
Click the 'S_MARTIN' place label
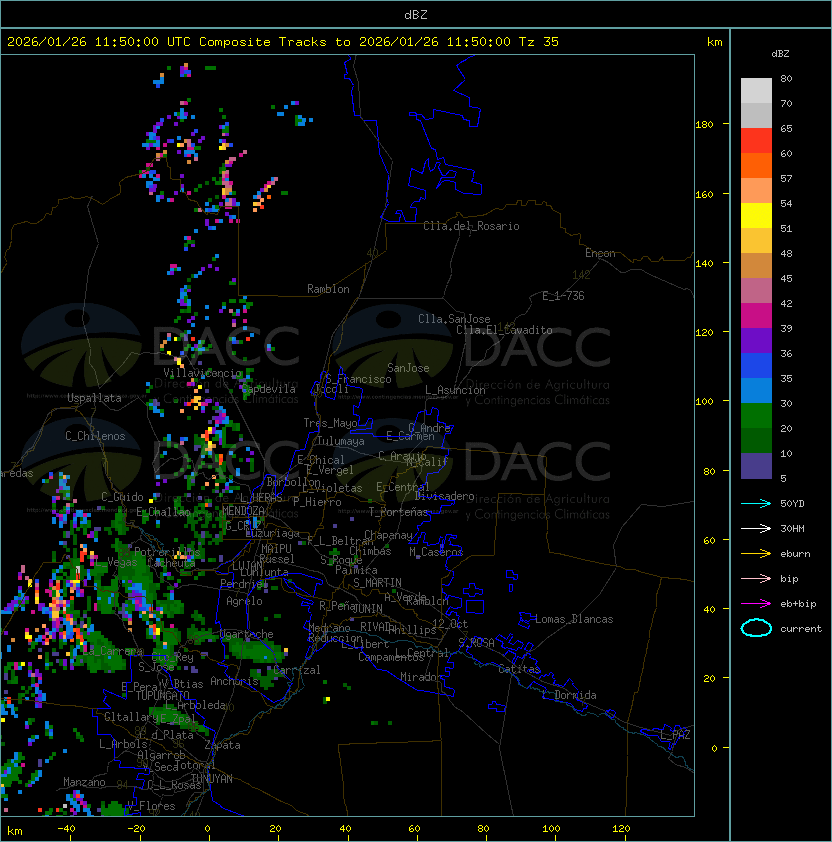click(377, 583)
